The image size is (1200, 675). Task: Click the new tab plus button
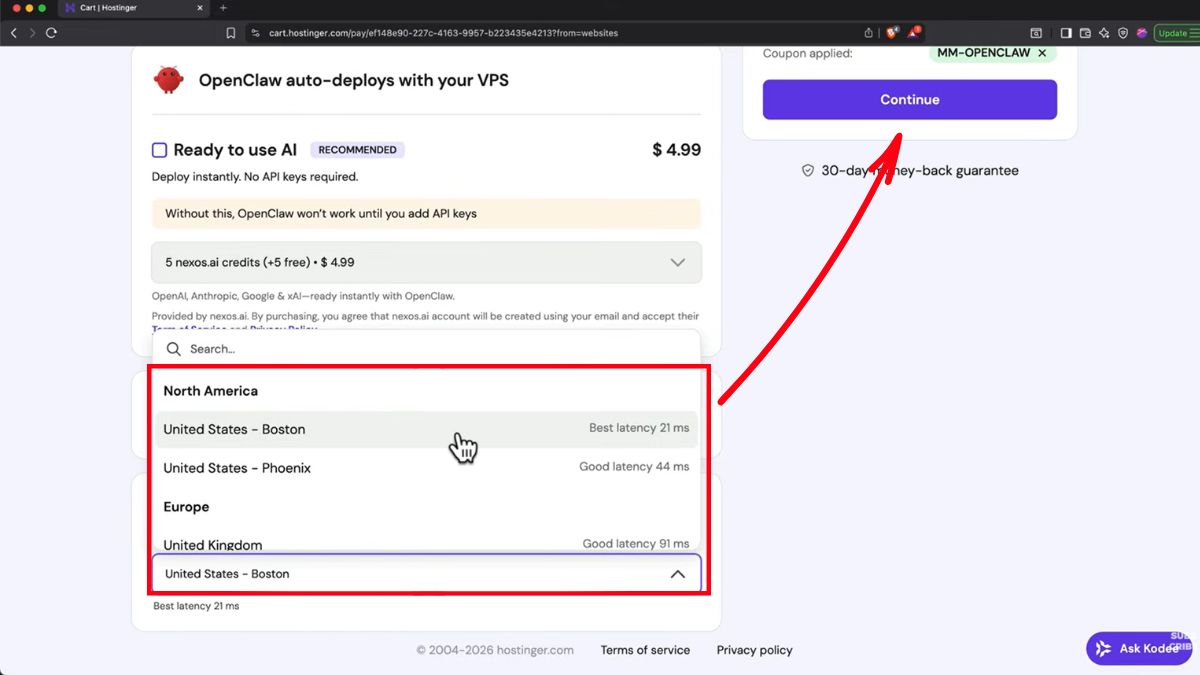point(223,8)
